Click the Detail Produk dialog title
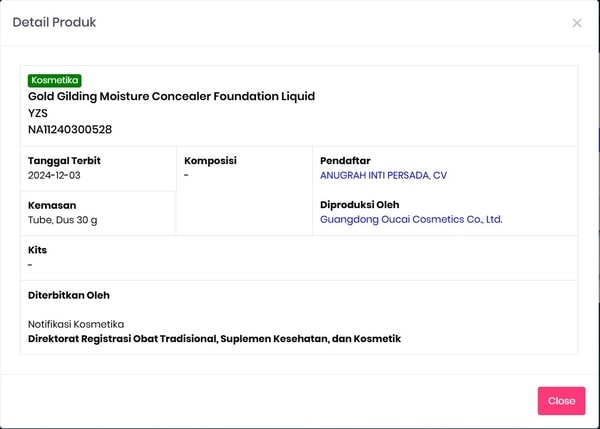The height and width of the screenshot is (429, 600). (x=54, y=22)
